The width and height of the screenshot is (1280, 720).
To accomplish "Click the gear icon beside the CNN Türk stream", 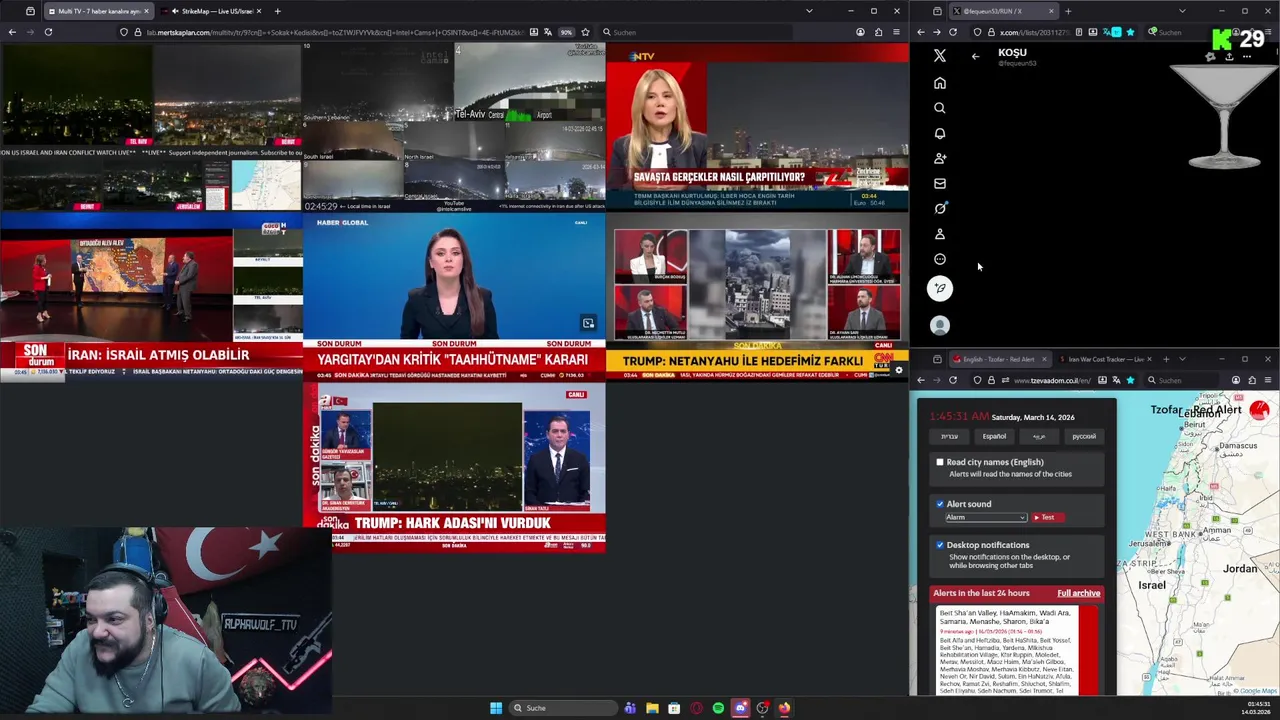I will pos(898,371).
